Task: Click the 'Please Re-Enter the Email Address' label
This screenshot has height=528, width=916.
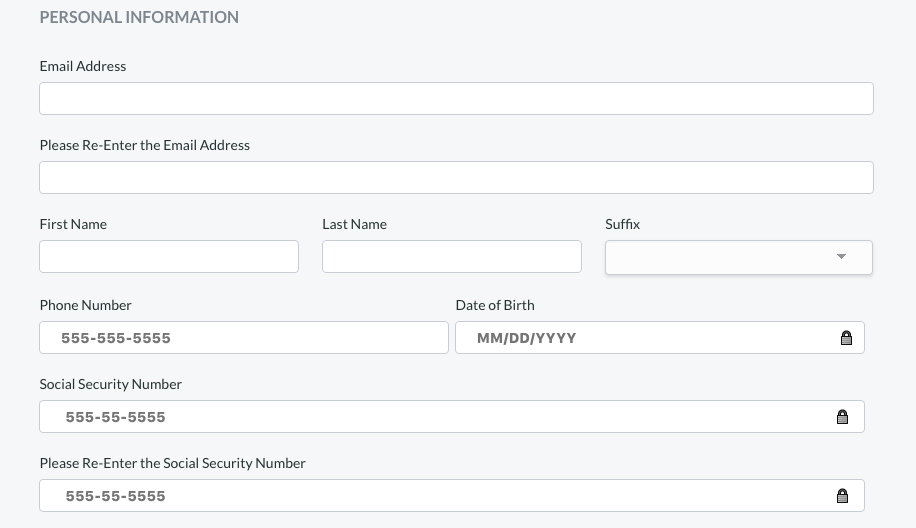Action: click(145, 145)
